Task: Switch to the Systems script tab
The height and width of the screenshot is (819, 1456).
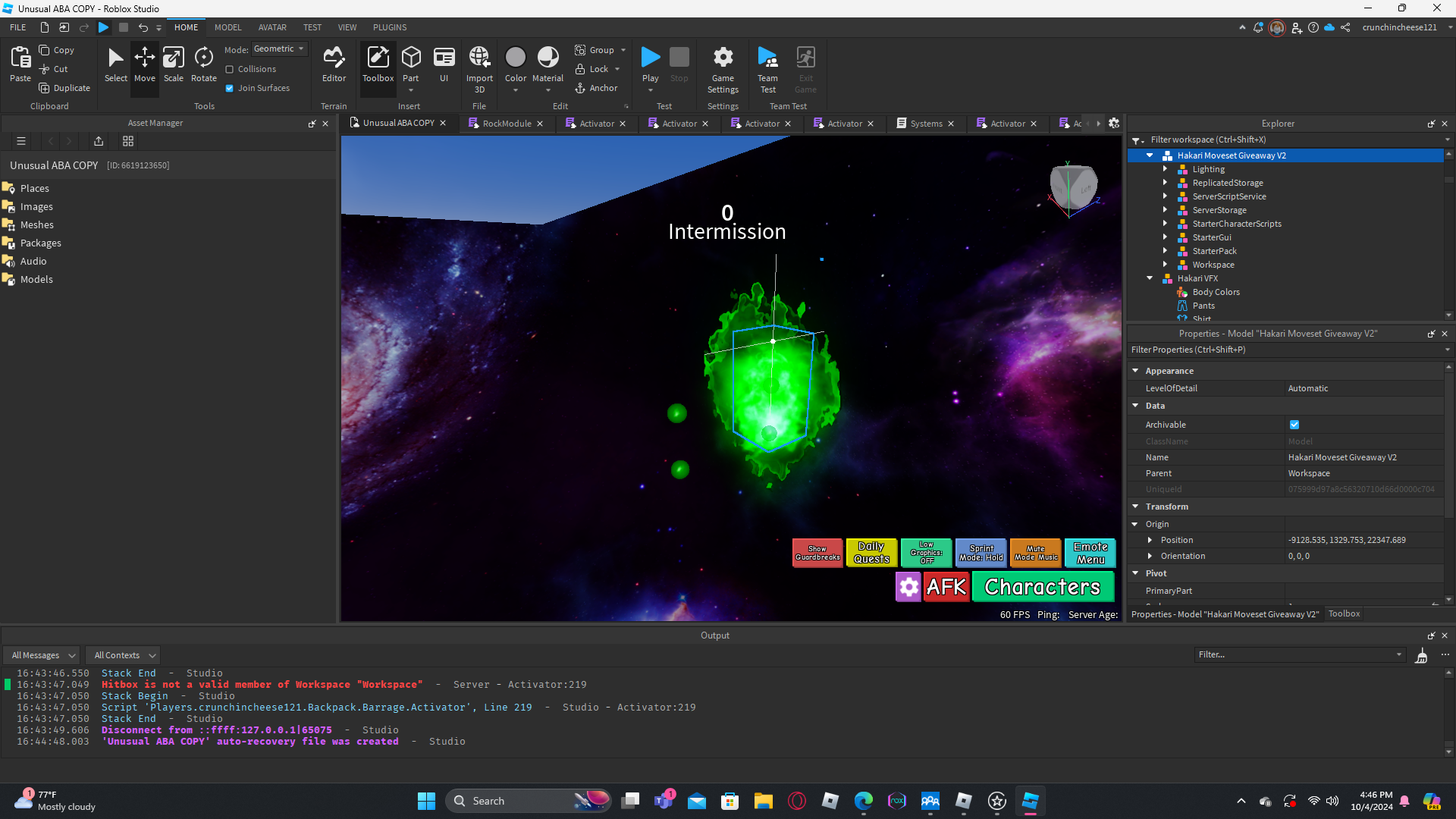Action: (925, 124)
